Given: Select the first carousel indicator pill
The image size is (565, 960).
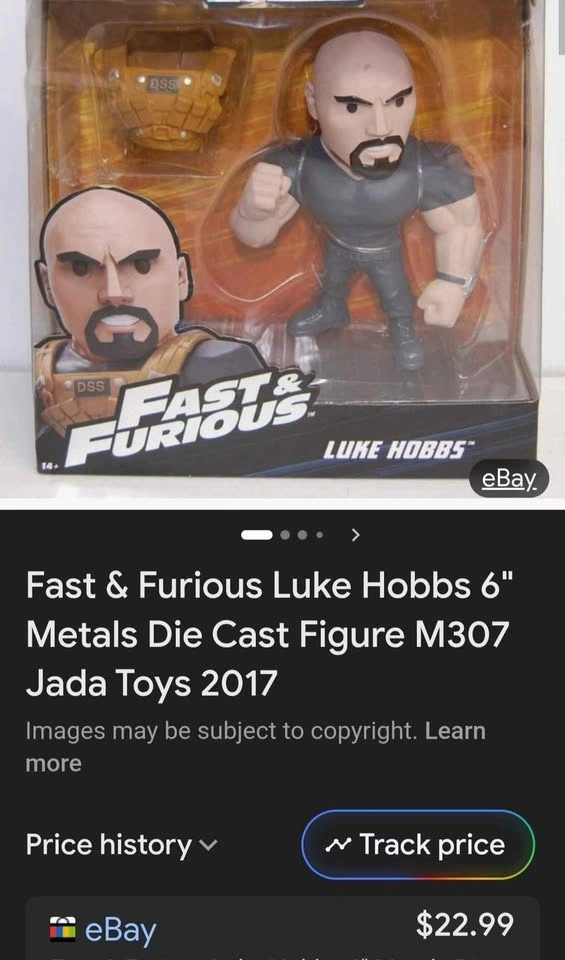Looking at the screenshot, I should 257,535.
